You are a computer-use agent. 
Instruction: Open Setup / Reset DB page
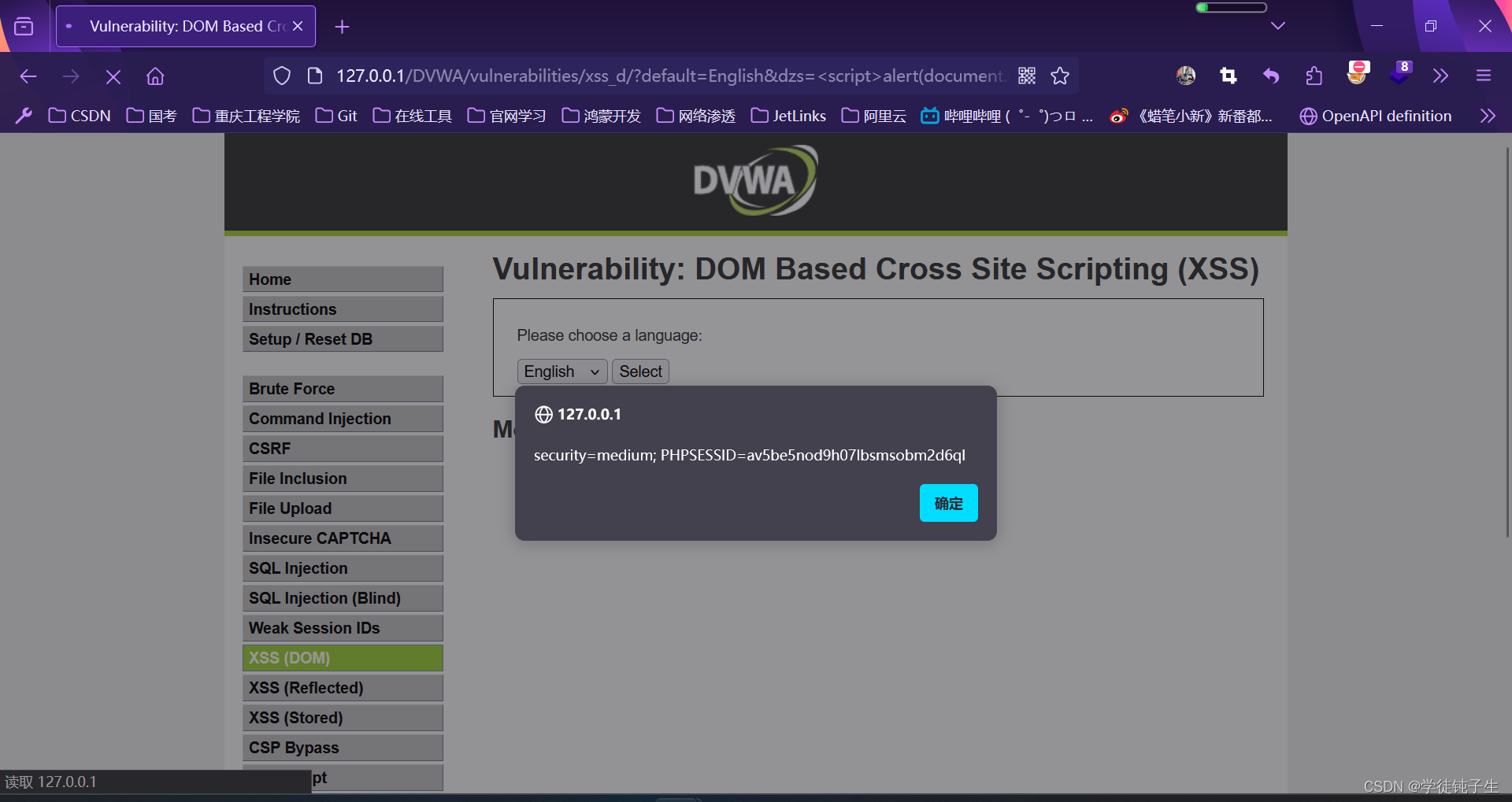[x=343, y=339]
